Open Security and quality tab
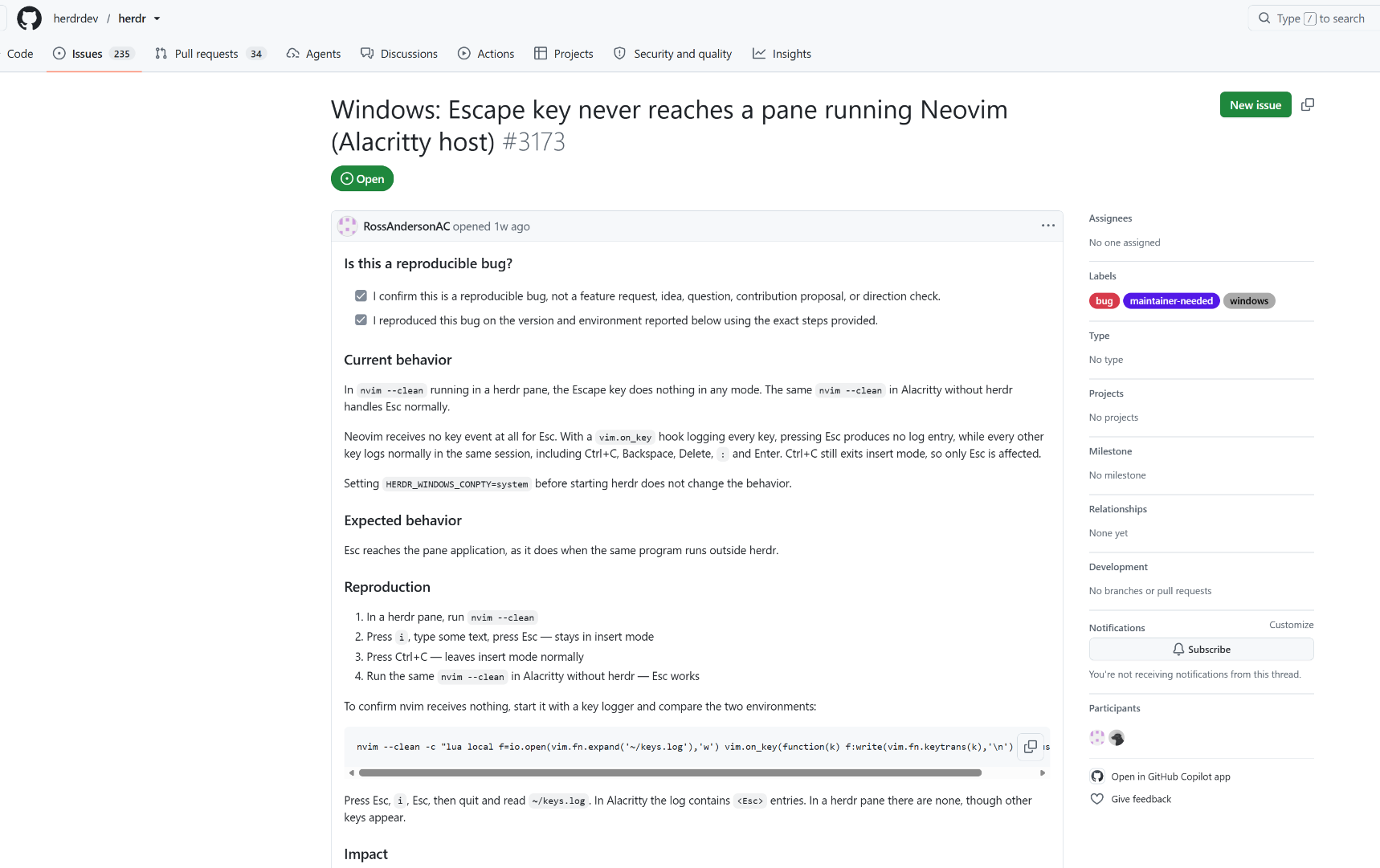Screen dimensions: 1380x868 [673, 54]
